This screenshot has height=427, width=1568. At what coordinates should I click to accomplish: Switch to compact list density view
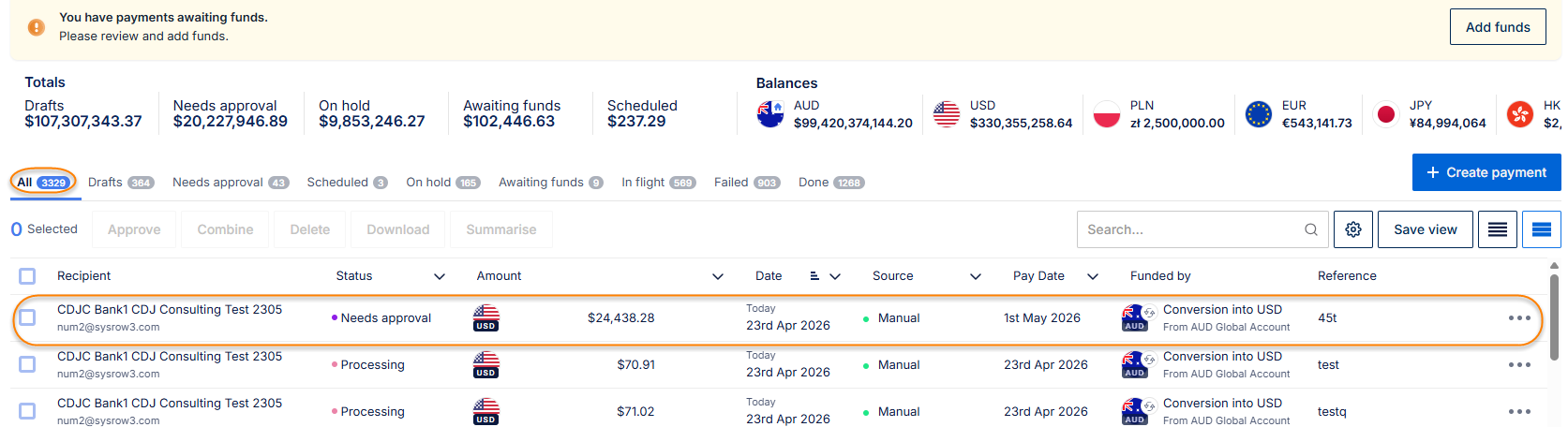coord(1498,229)
